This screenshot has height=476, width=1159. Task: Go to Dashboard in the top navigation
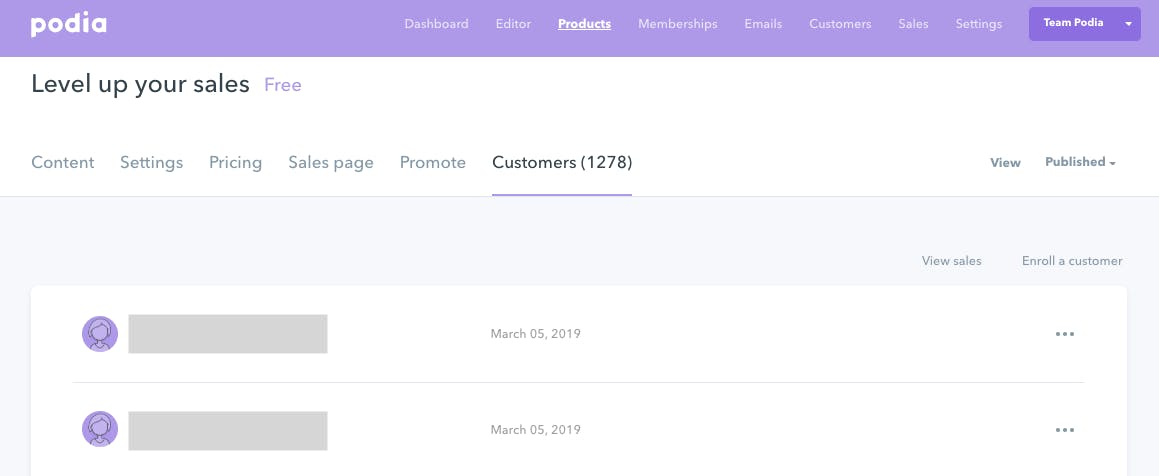coord(436,24)
